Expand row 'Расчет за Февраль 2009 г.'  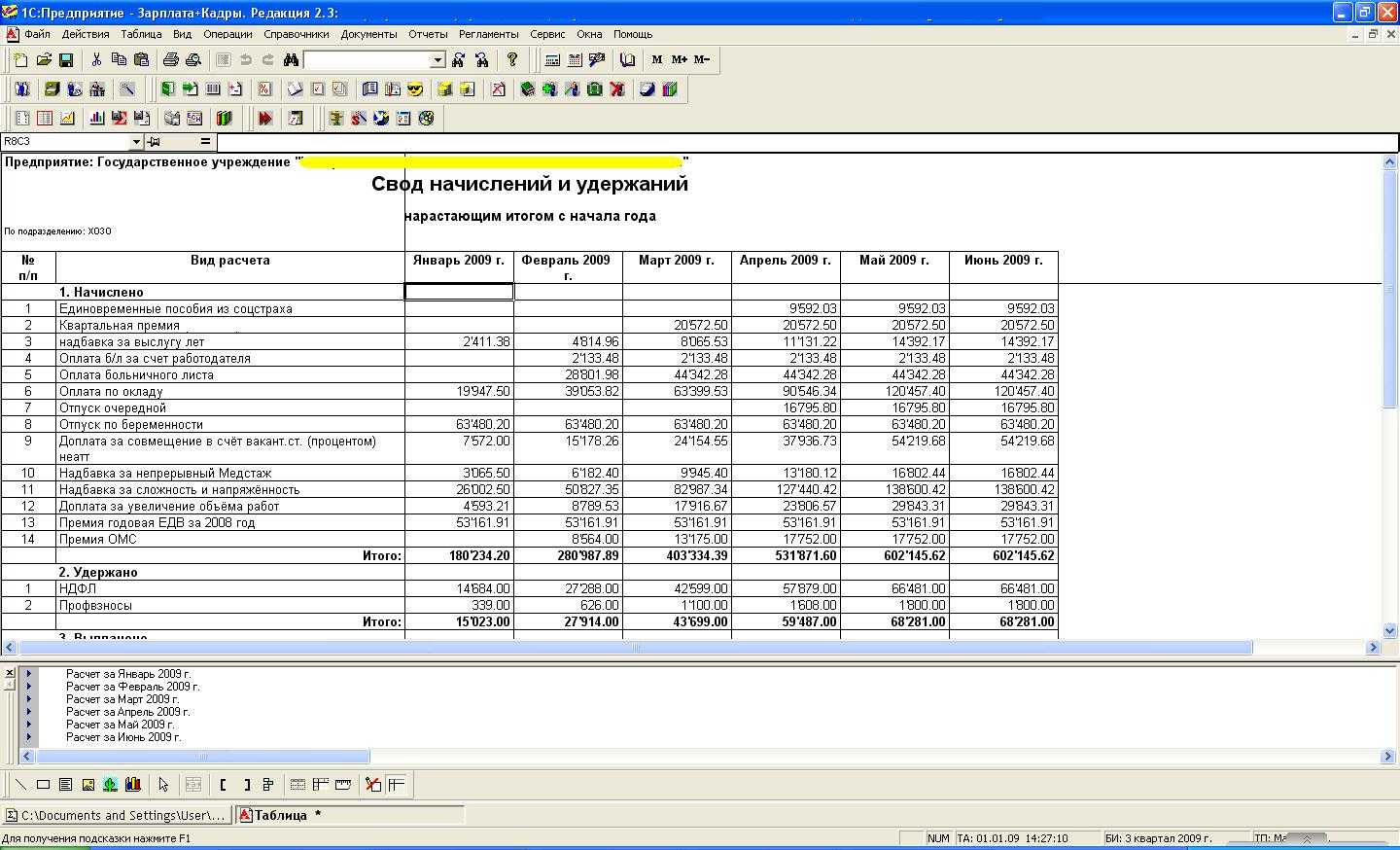pos(29,686)
